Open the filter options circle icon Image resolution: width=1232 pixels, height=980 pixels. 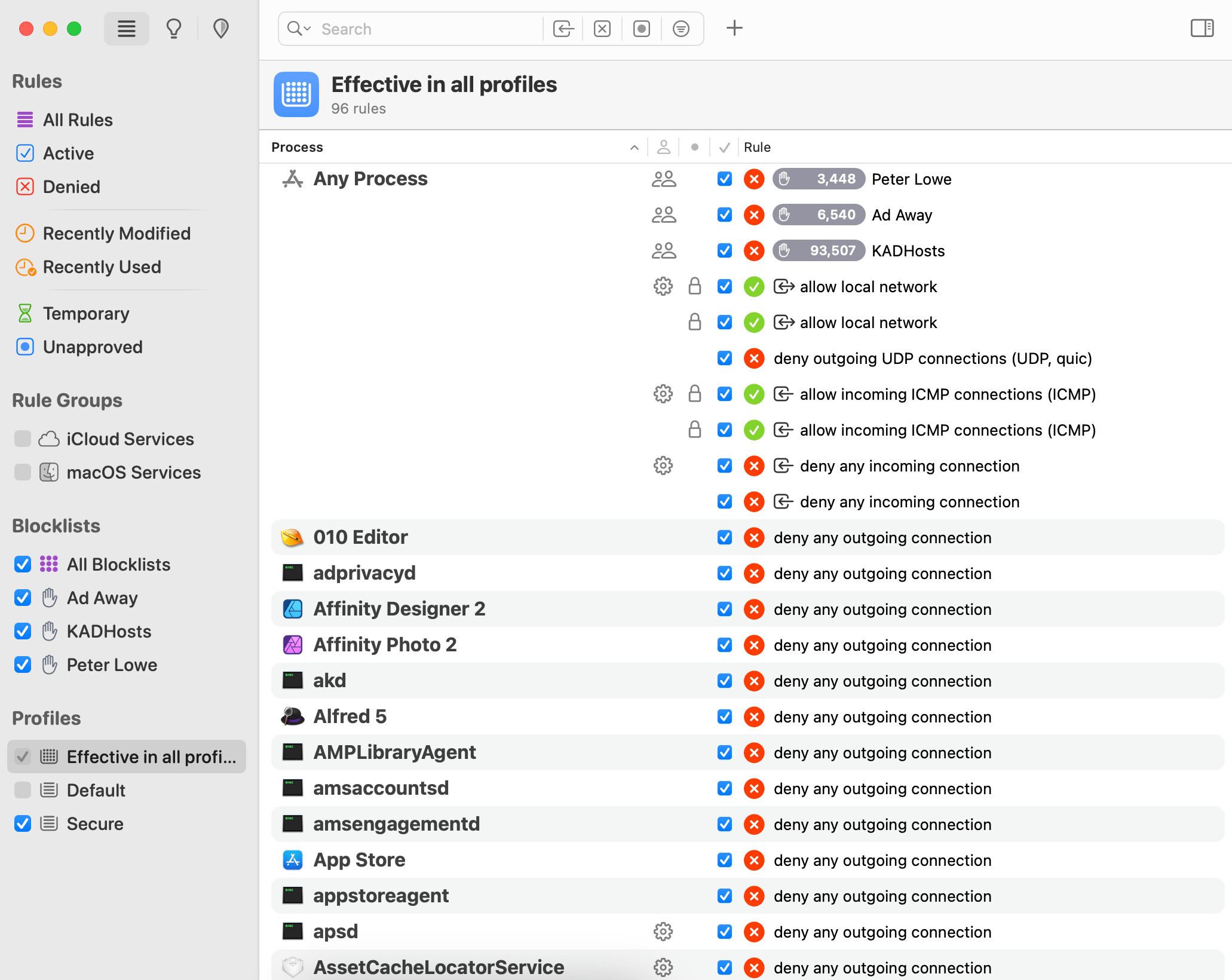click(681, 29)
